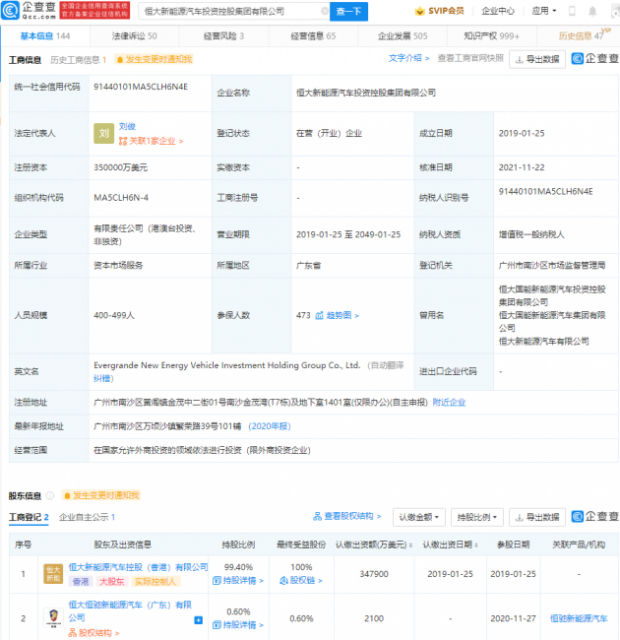
Task: Expand the 文字介绍 dropdown
Action: click(x=407, y=58)
